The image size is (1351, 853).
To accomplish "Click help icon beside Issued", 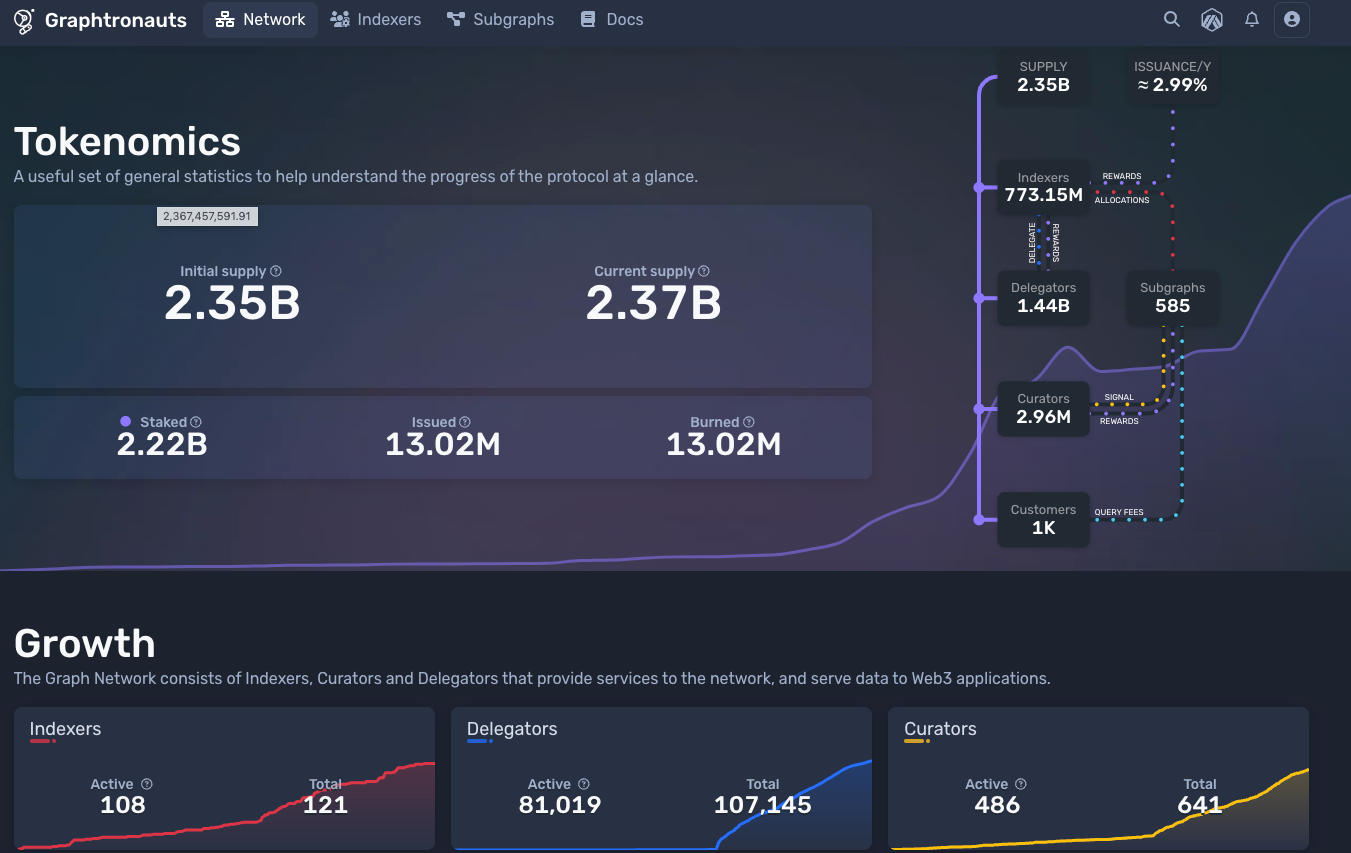I will coord(465,422).
